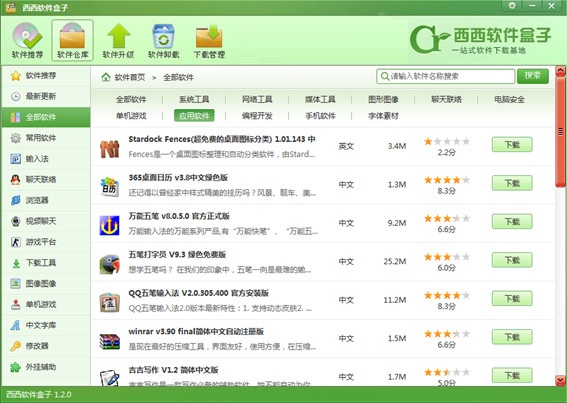567x403 pixels.
Task: Click Stardock Fences app icon
Action: pos(110,149)
